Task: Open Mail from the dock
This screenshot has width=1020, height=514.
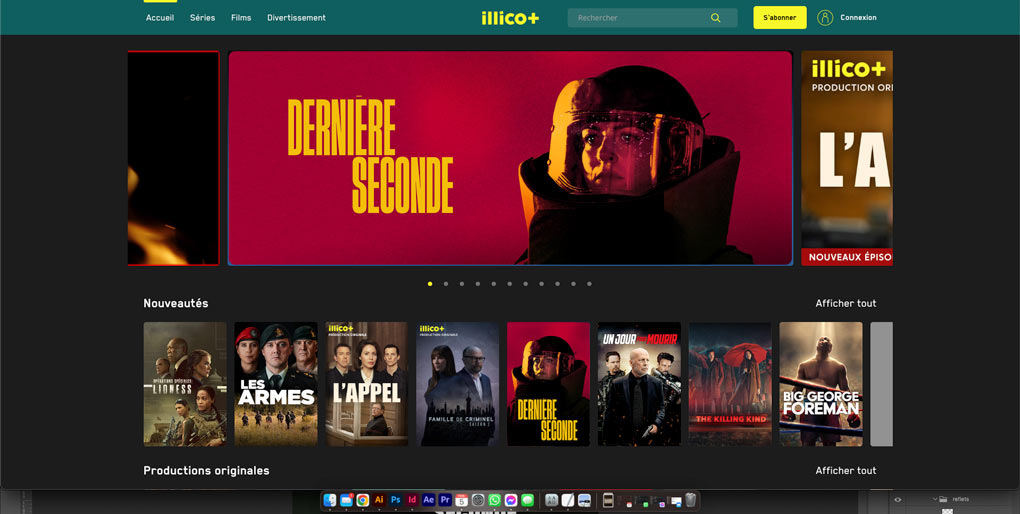Action: (x=346, y=500)
